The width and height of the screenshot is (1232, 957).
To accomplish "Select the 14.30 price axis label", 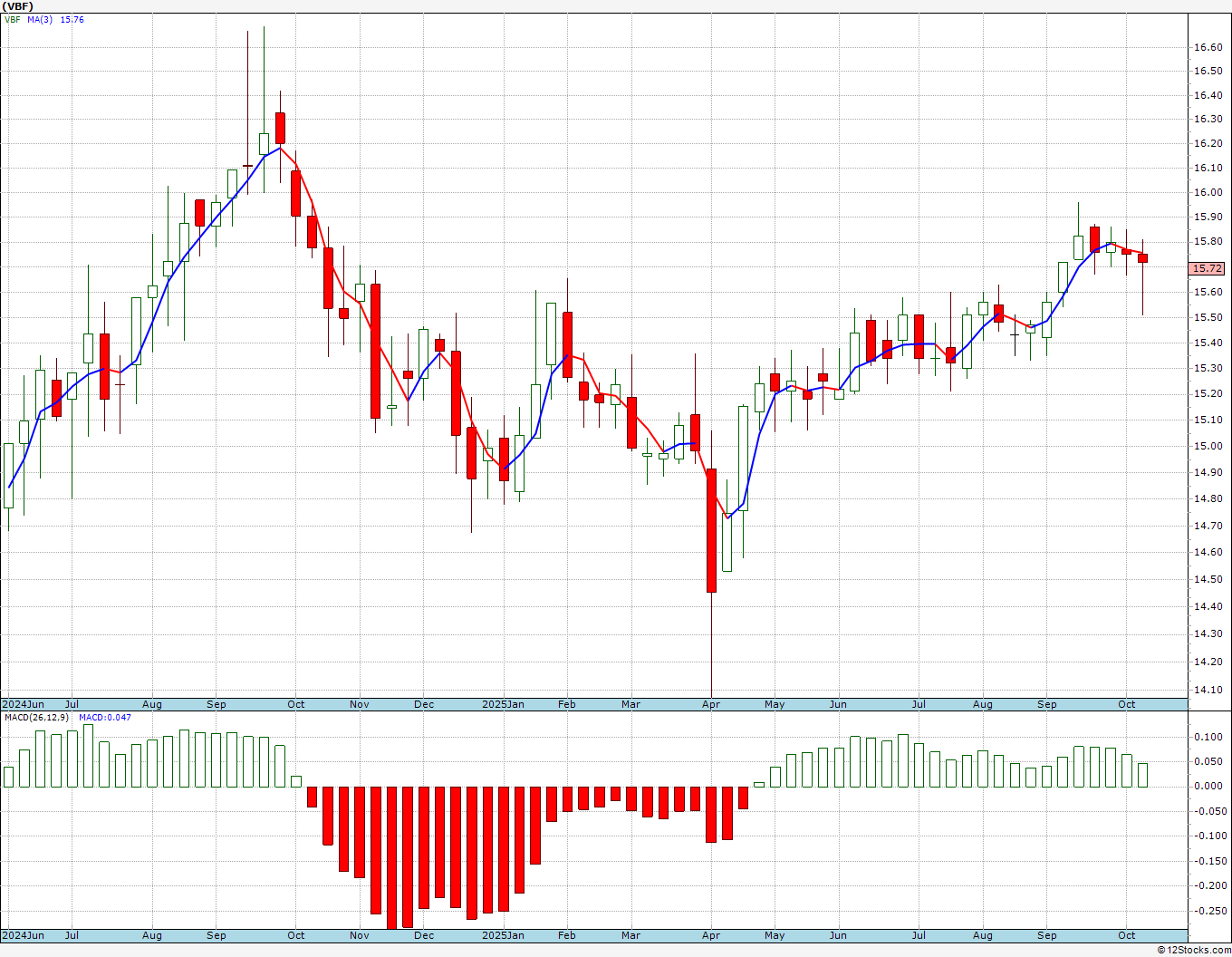I will (1208, 634).
